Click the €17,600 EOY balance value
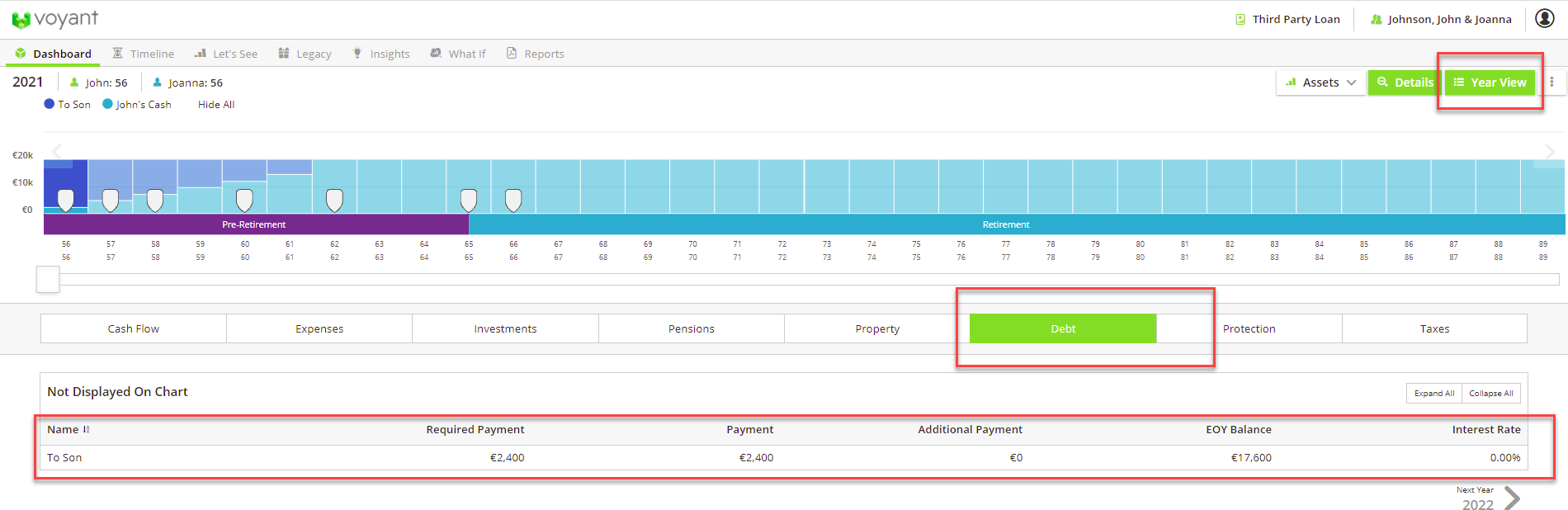Image resolution: width=1568 pixels, height=510 pixels. (x=1251, y=457)
